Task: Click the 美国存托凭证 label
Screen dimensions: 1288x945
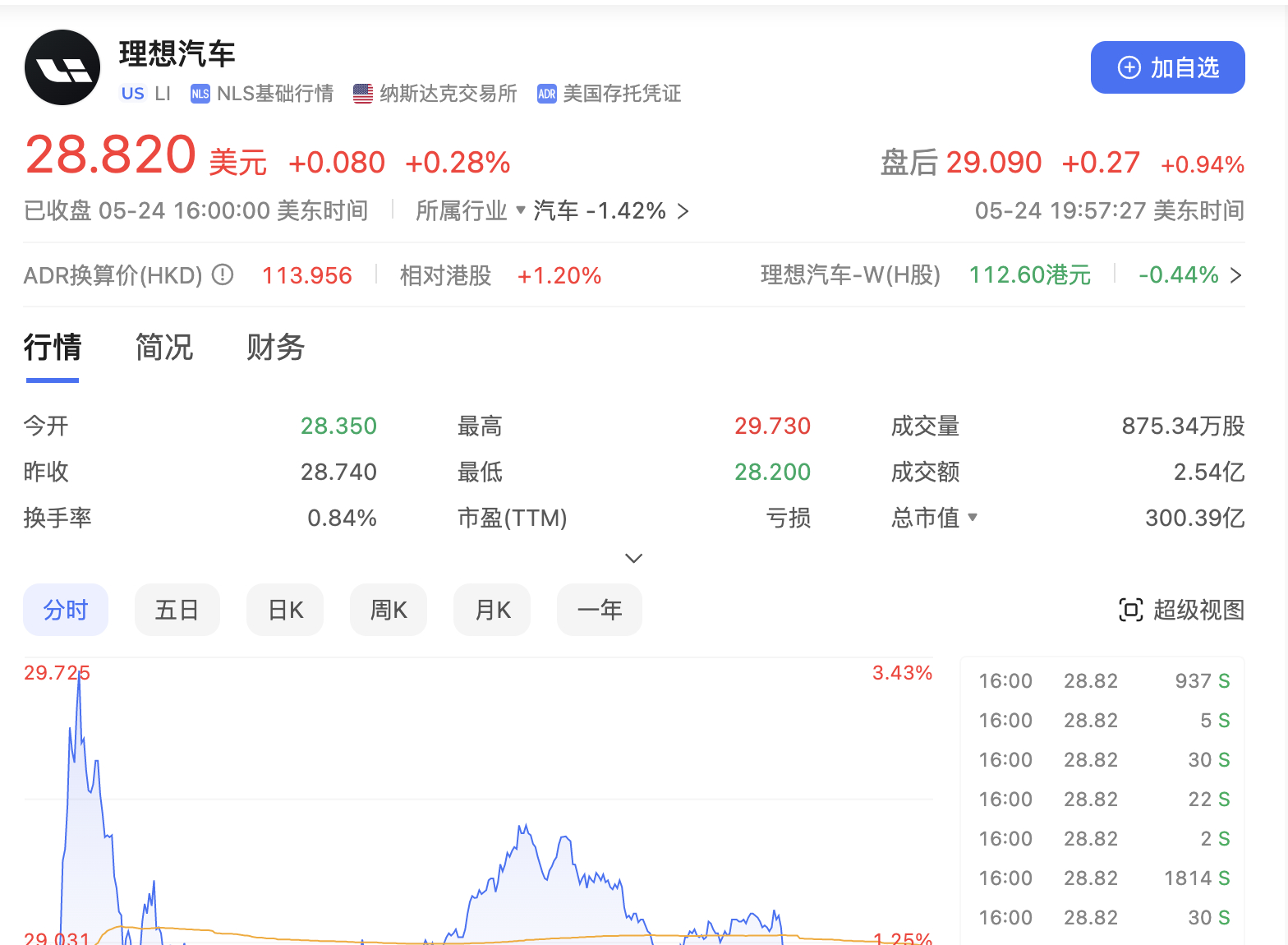Action: (x=623, y=94)
